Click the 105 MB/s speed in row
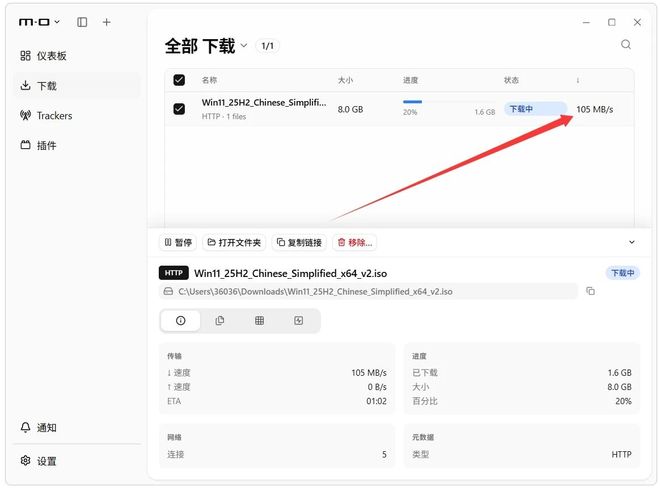 coord(594,109)
